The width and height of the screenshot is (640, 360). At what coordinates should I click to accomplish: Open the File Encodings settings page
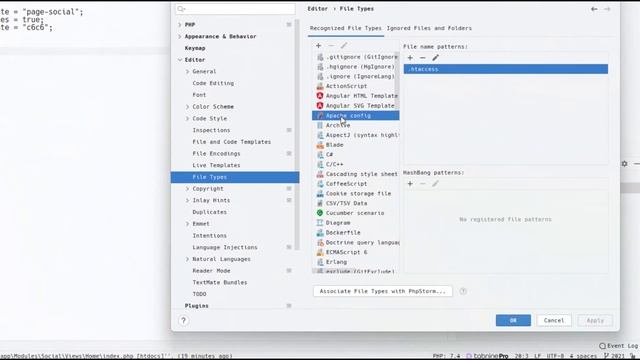click(x=216, y=153)
